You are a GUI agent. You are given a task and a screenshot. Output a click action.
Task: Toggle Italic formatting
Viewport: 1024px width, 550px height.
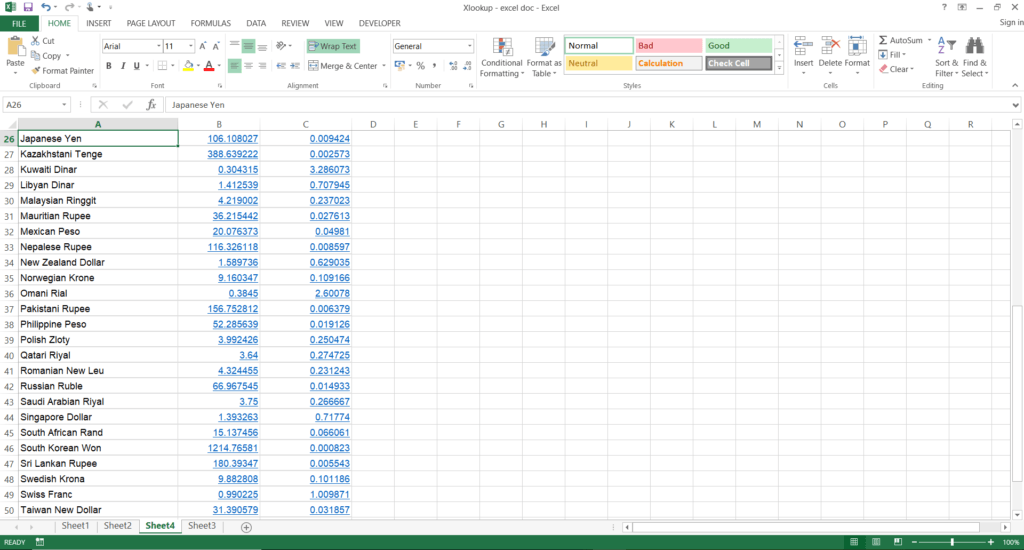coord(124,66)
